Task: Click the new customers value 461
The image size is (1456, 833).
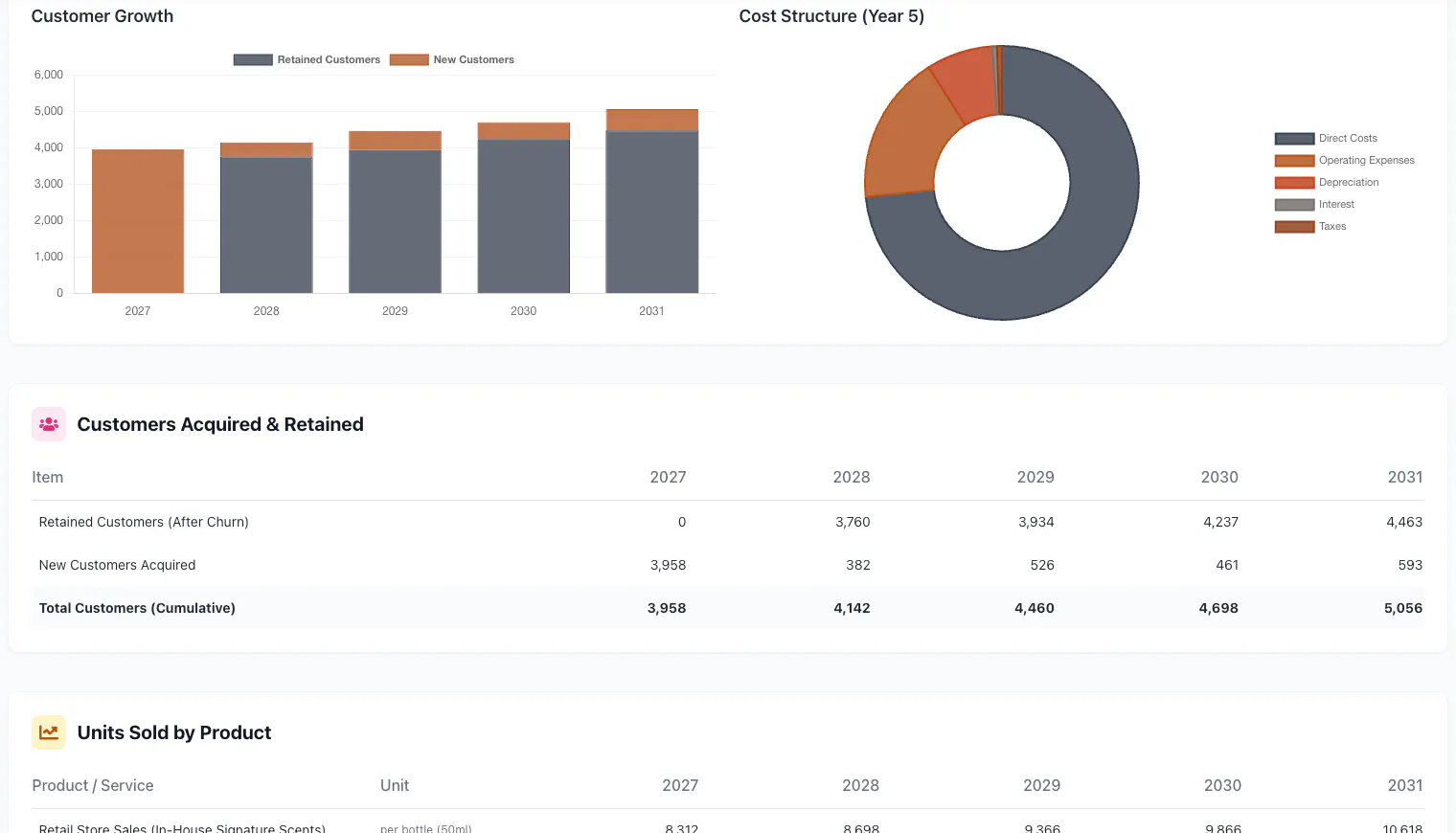Action: click(1227, 565)
